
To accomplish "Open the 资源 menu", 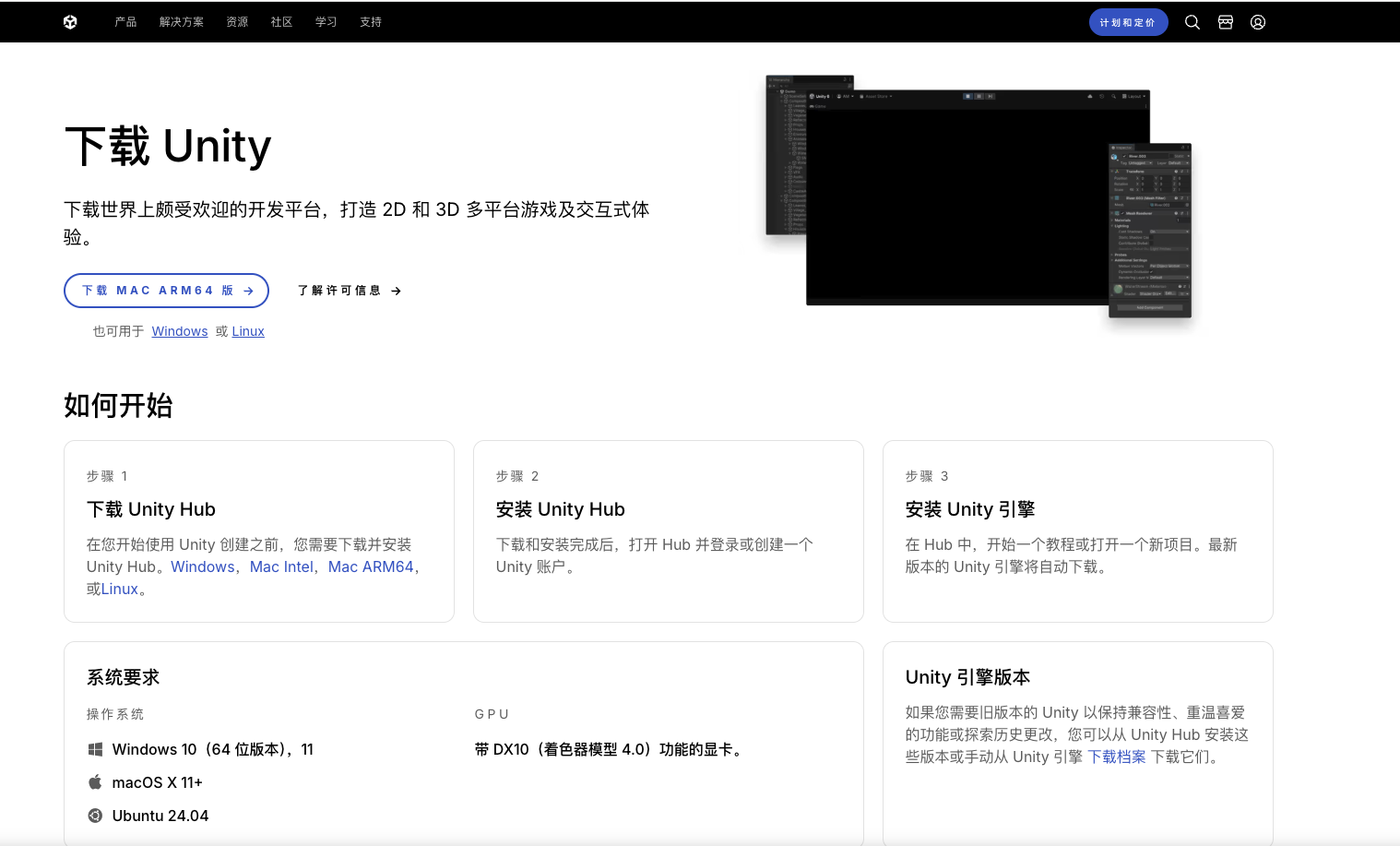I will 237,22.
